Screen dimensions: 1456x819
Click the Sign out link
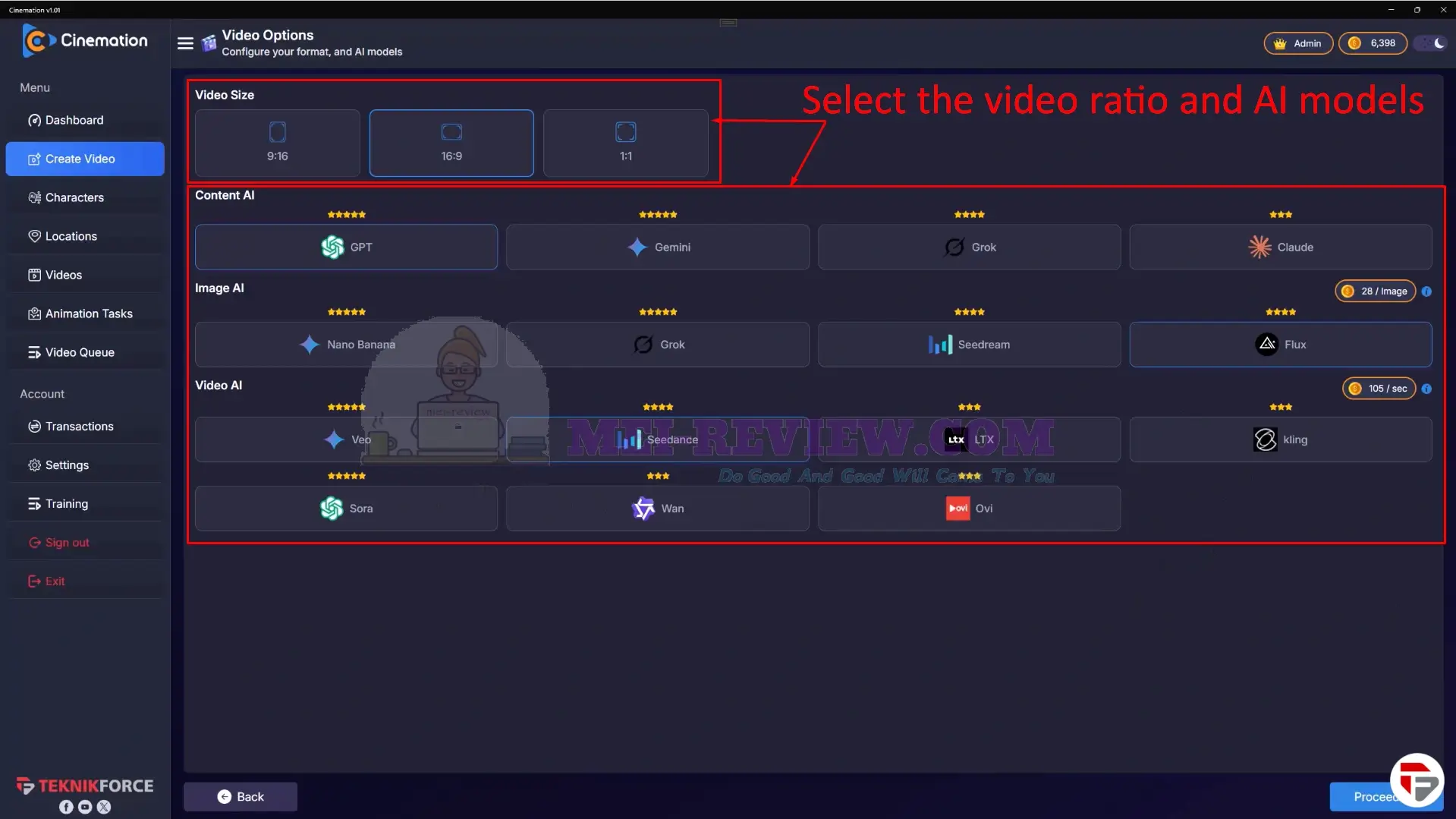pyautogui.click(x=85, y=543)
